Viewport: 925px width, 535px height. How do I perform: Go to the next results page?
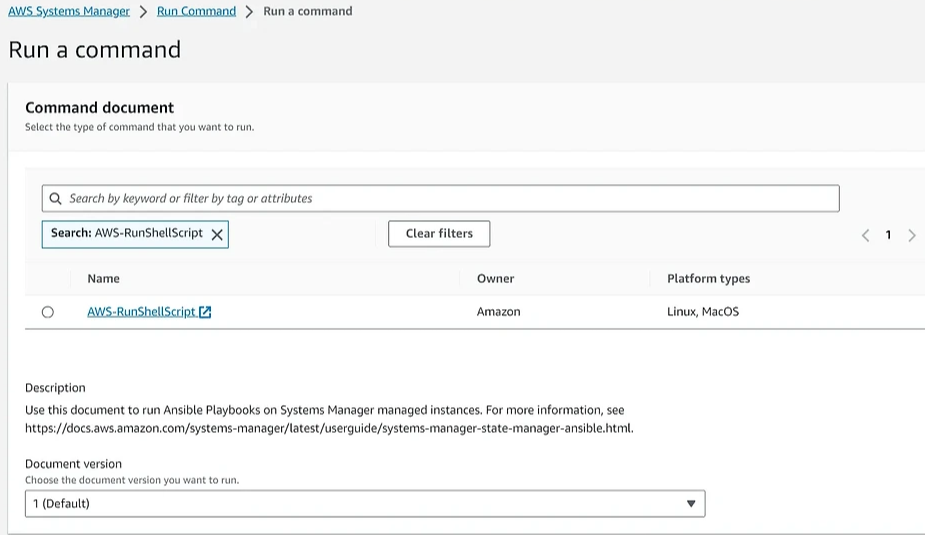point(911,235)
